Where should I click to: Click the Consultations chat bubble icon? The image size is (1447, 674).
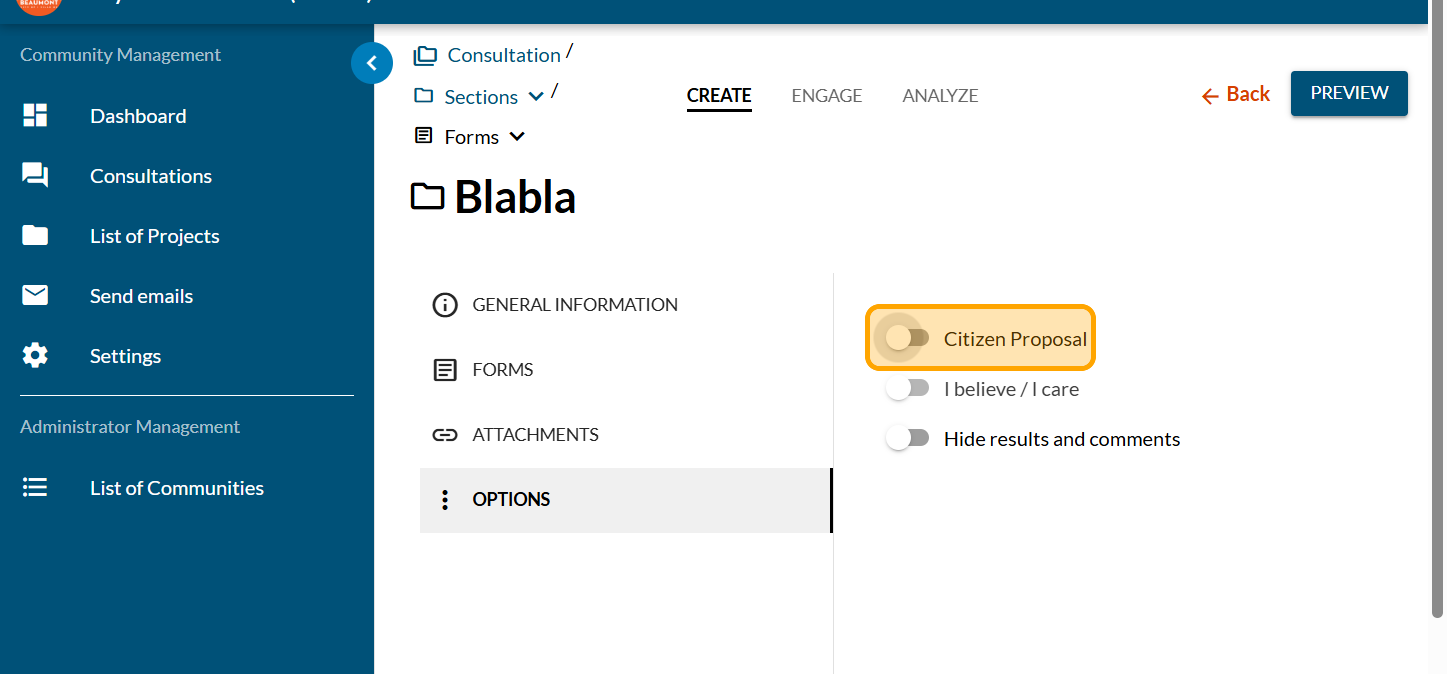[x=35, y=176]
